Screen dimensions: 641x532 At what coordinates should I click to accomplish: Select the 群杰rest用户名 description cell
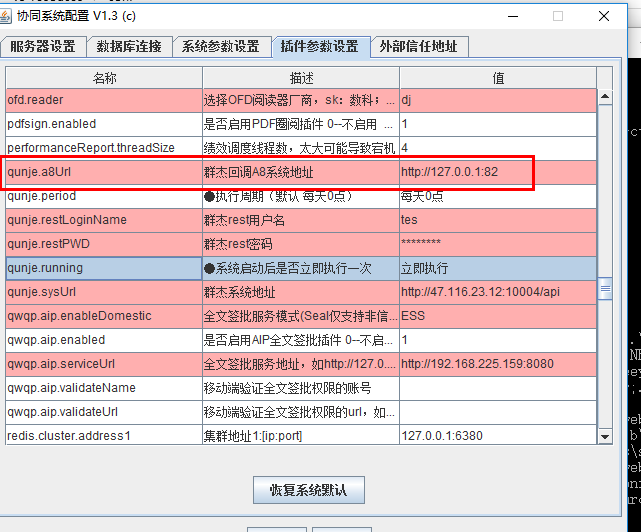click(x=301, y=220)
